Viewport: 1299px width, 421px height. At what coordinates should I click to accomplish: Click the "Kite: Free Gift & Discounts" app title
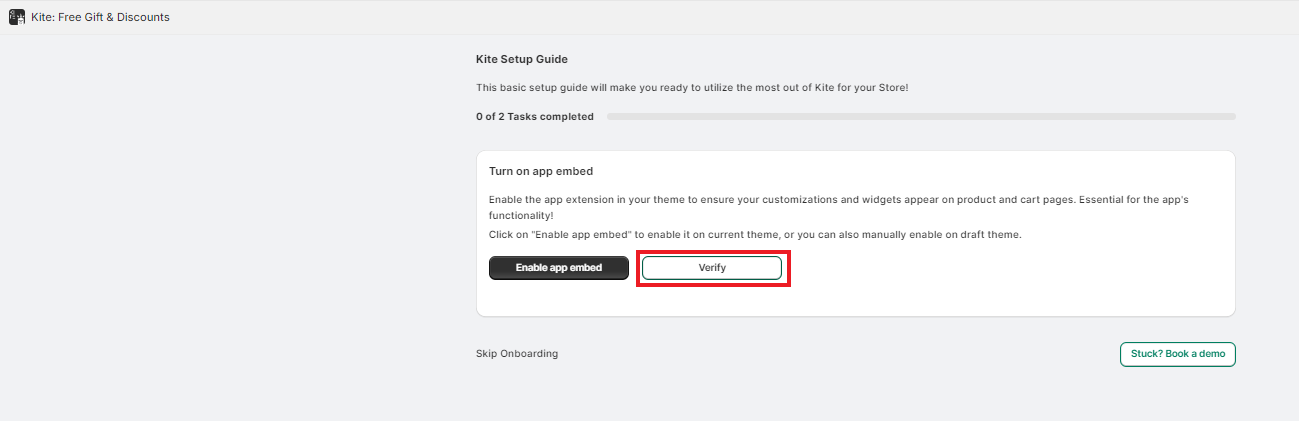point(100,17)
